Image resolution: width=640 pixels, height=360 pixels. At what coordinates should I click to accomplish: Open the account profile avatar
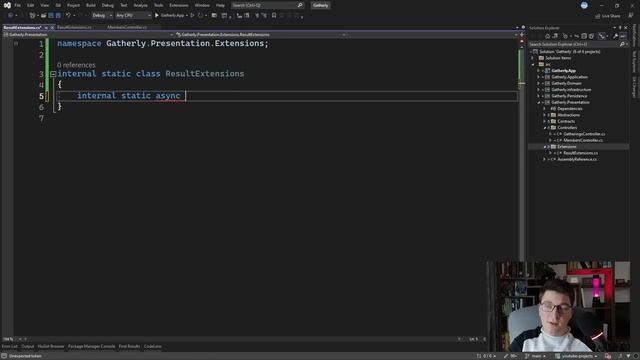584,5
